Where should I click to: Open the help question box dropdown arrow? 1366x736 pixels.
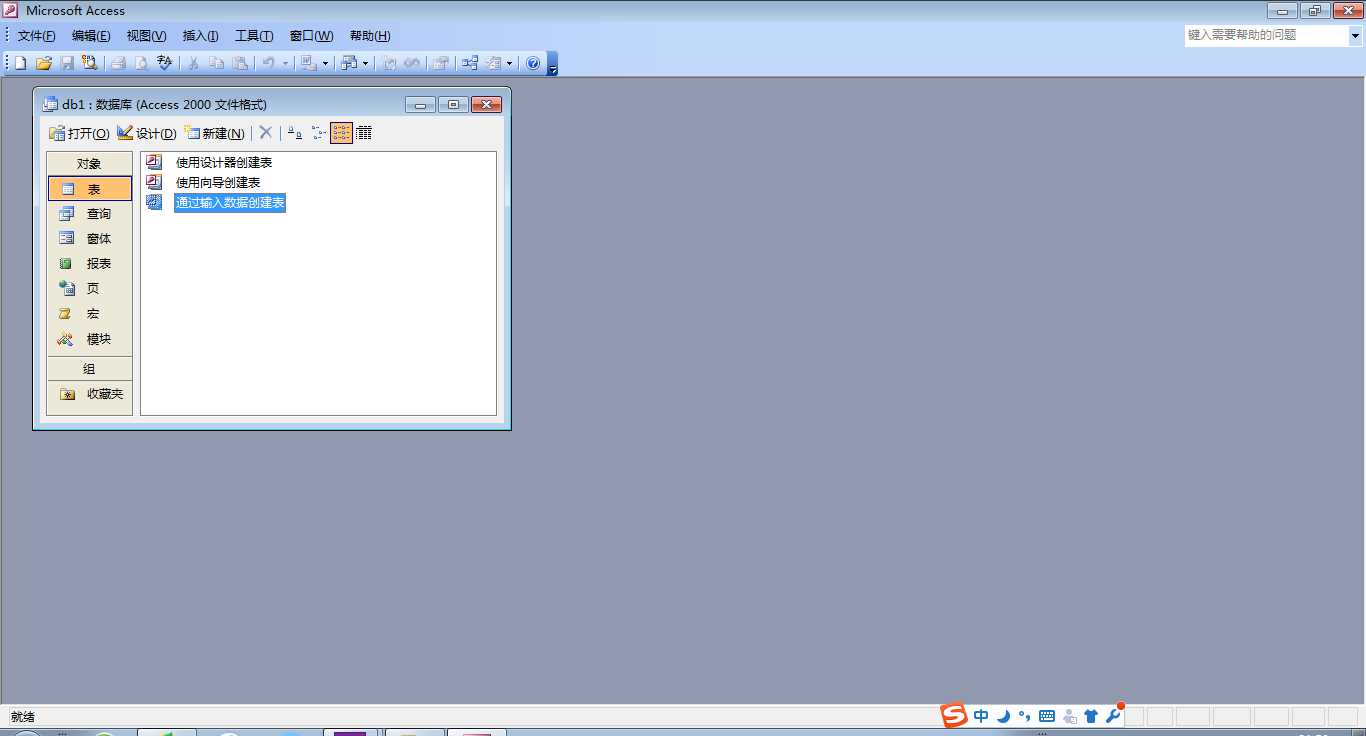pyautogui.click(x=1356, y=35)
